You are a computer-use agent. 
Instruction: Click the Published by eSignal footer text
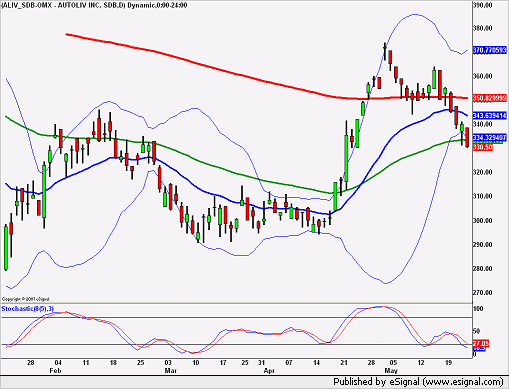pos(418,381)
